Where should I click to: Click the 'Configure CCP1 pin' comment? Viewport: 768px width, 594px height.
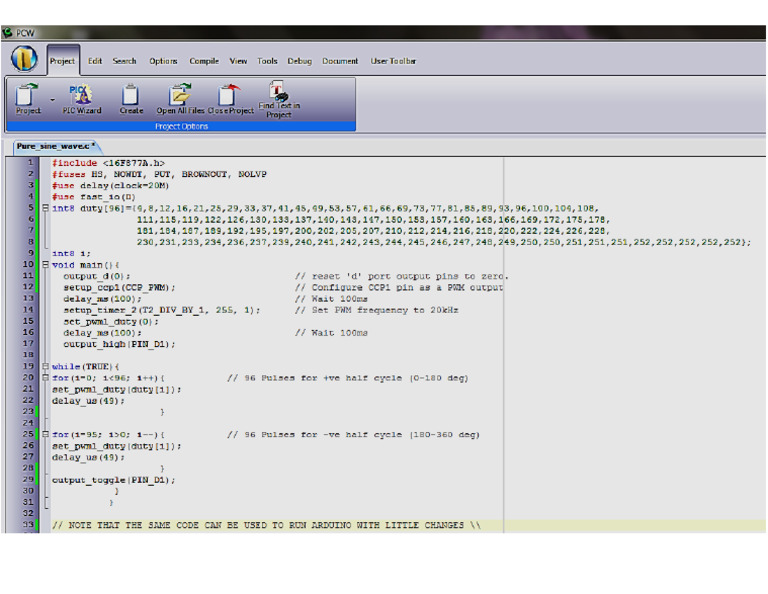point(399,287)
